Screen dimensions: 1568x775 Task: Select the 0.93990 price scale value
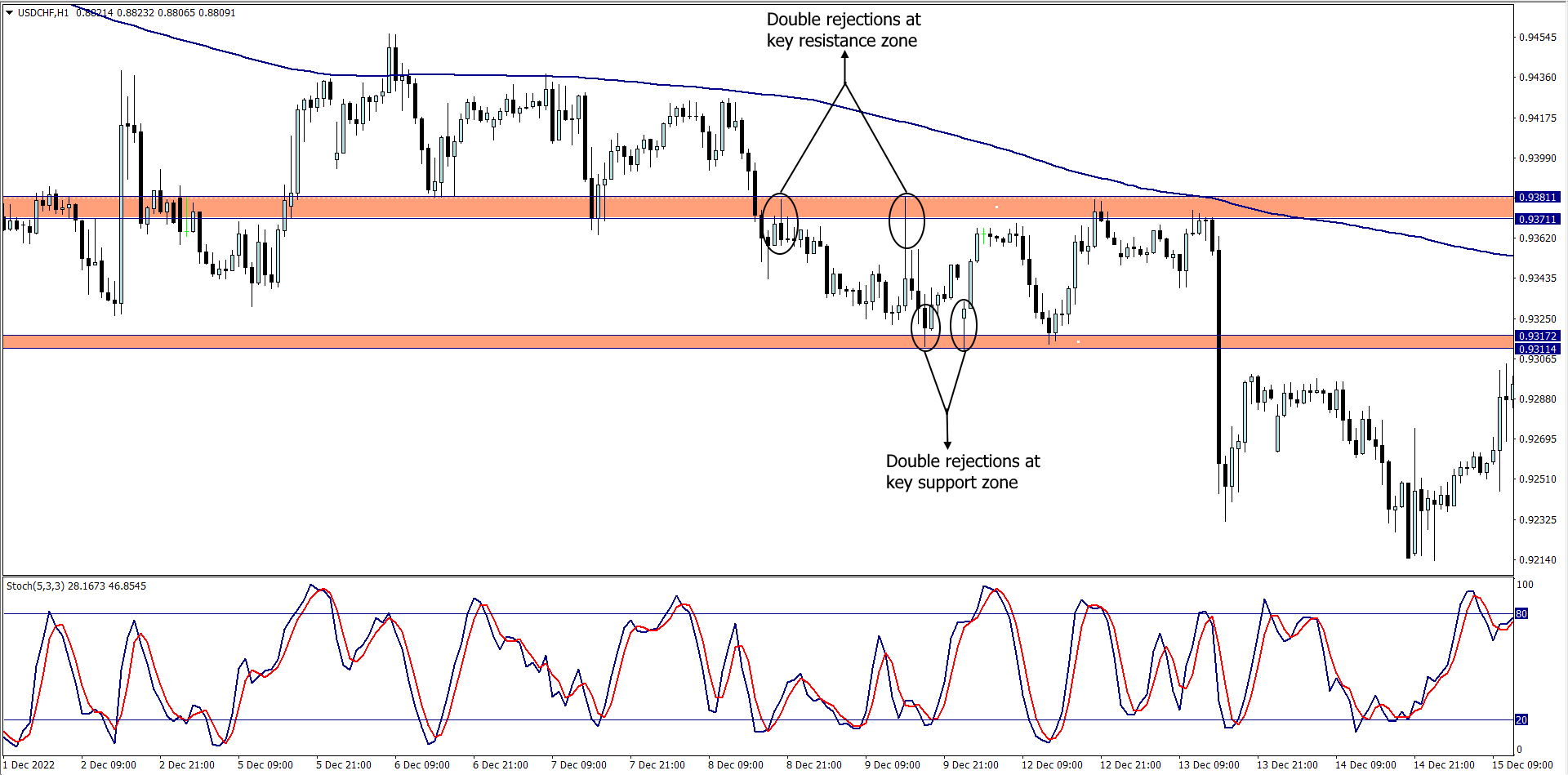point(1538,158)
